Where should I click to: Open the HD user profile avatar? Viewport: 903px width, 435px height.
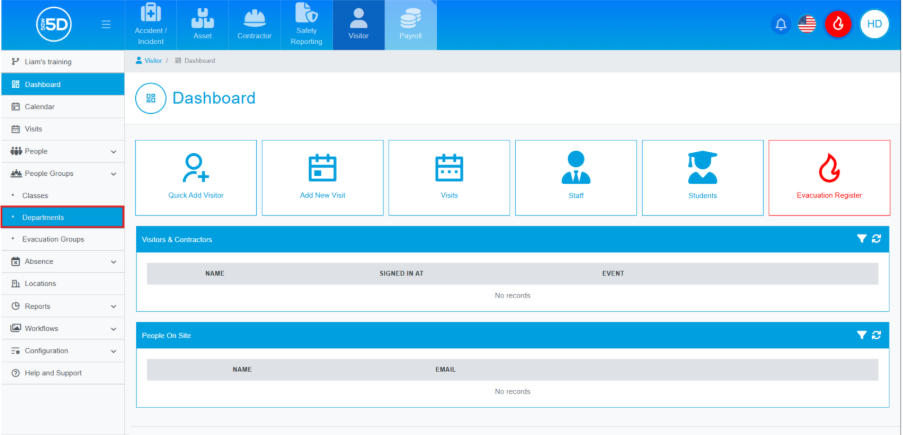pyautogui.click(x=874, y=24)
